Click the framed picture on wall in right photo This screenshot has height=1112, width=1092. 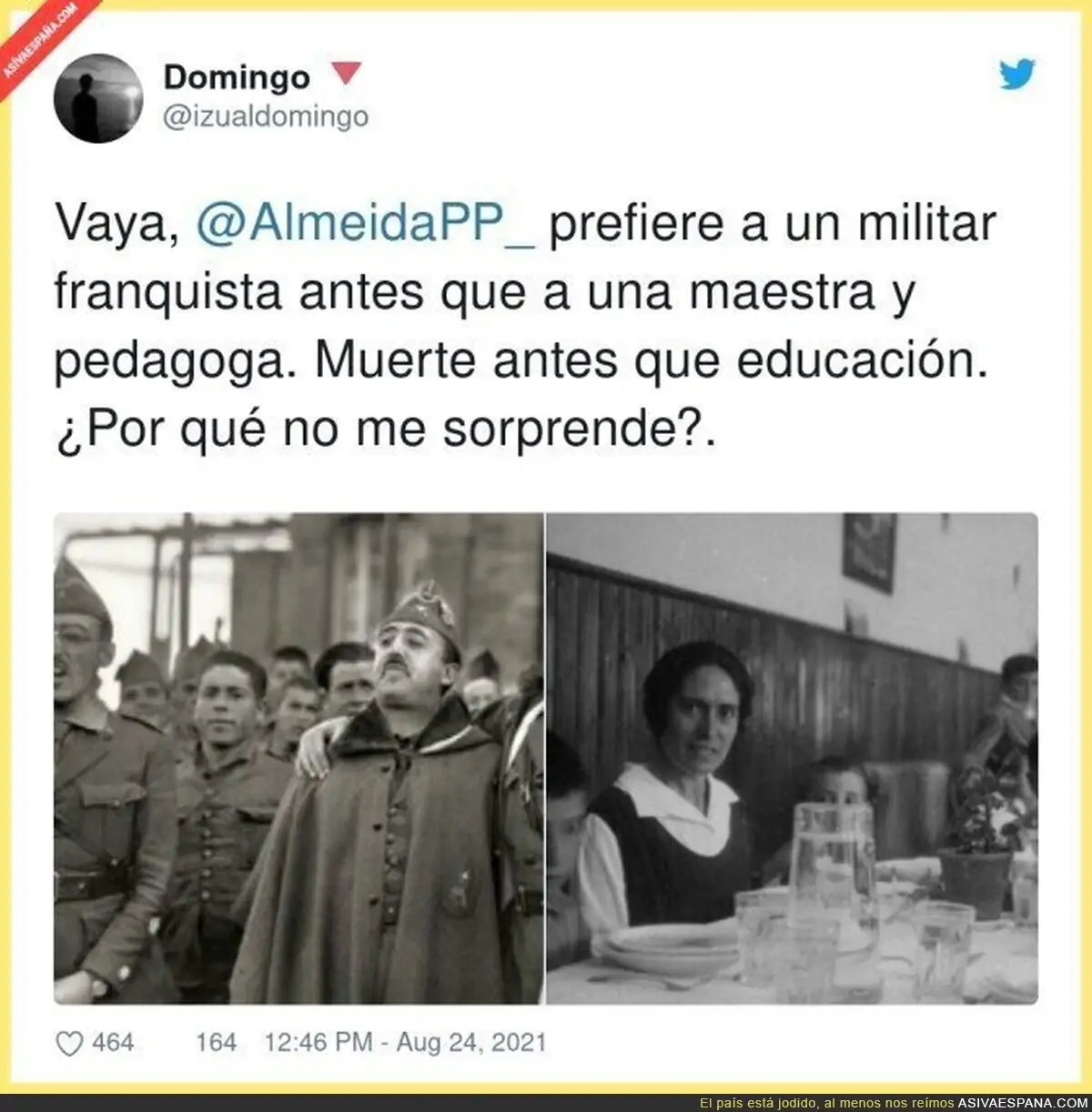869,552
